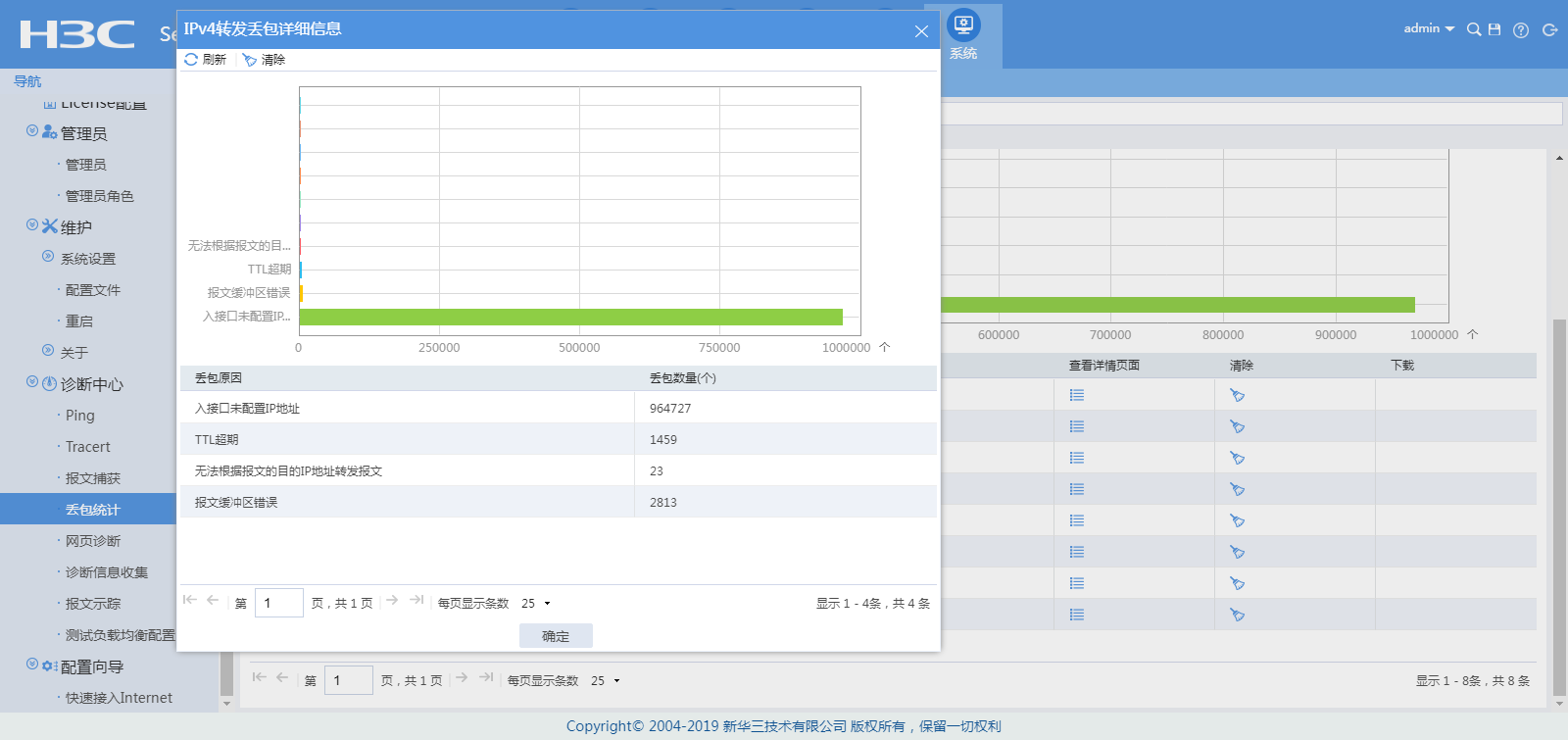Click the refresh icon in the dialog toolbar
Viewport: 1568px width, 740px height.
point(191,60)
